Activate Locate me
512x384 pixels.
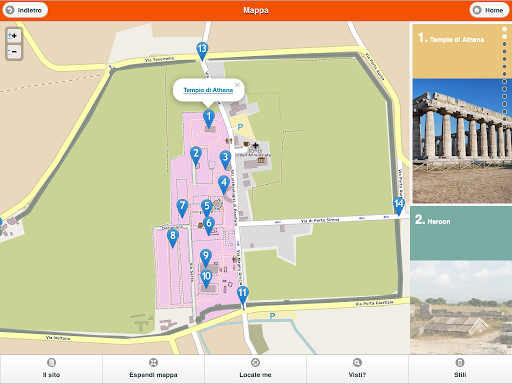[255, 369]
